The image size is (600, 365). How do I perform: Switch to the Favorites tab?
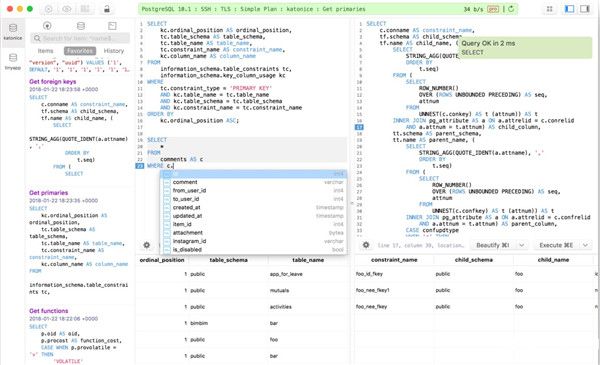coord(80,51)
